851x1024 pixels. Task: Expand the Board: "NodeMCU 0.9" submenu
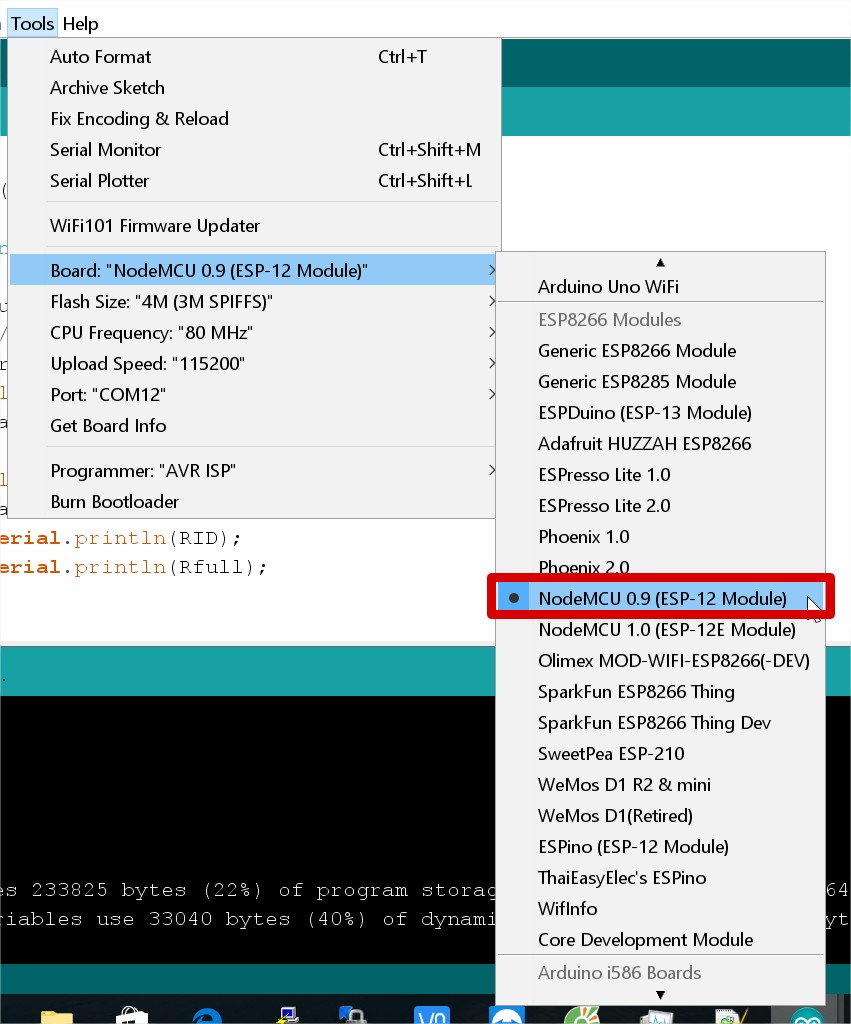(254, 270)
